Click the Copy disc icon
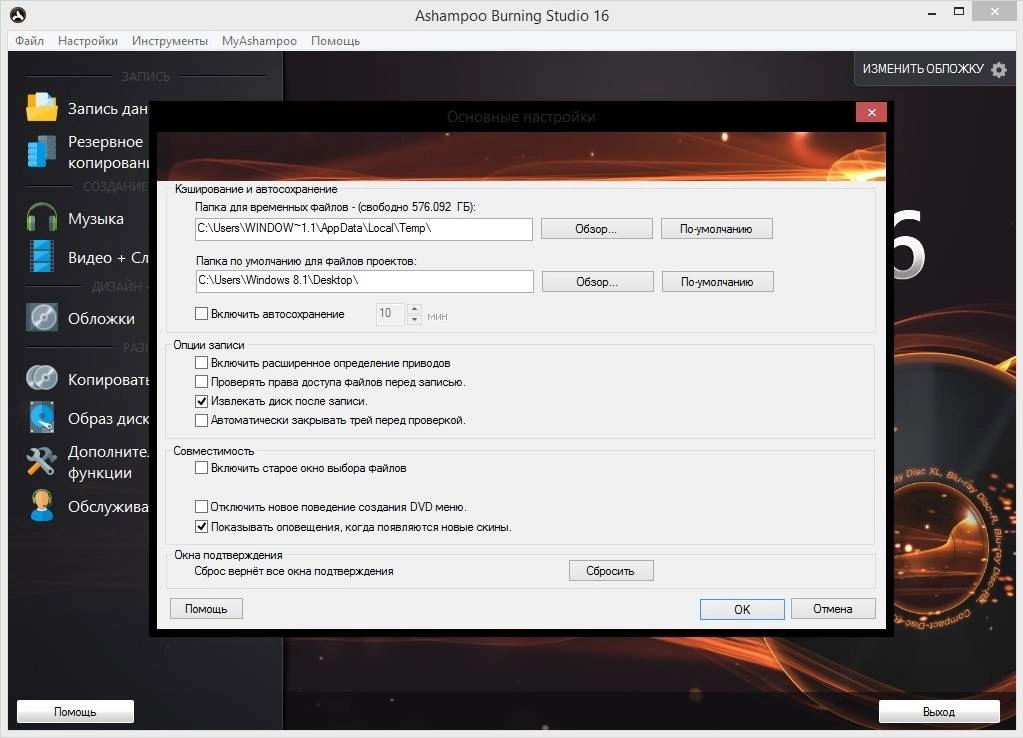This screenshot has width=1023, height=738. click(x=42, y=378)
